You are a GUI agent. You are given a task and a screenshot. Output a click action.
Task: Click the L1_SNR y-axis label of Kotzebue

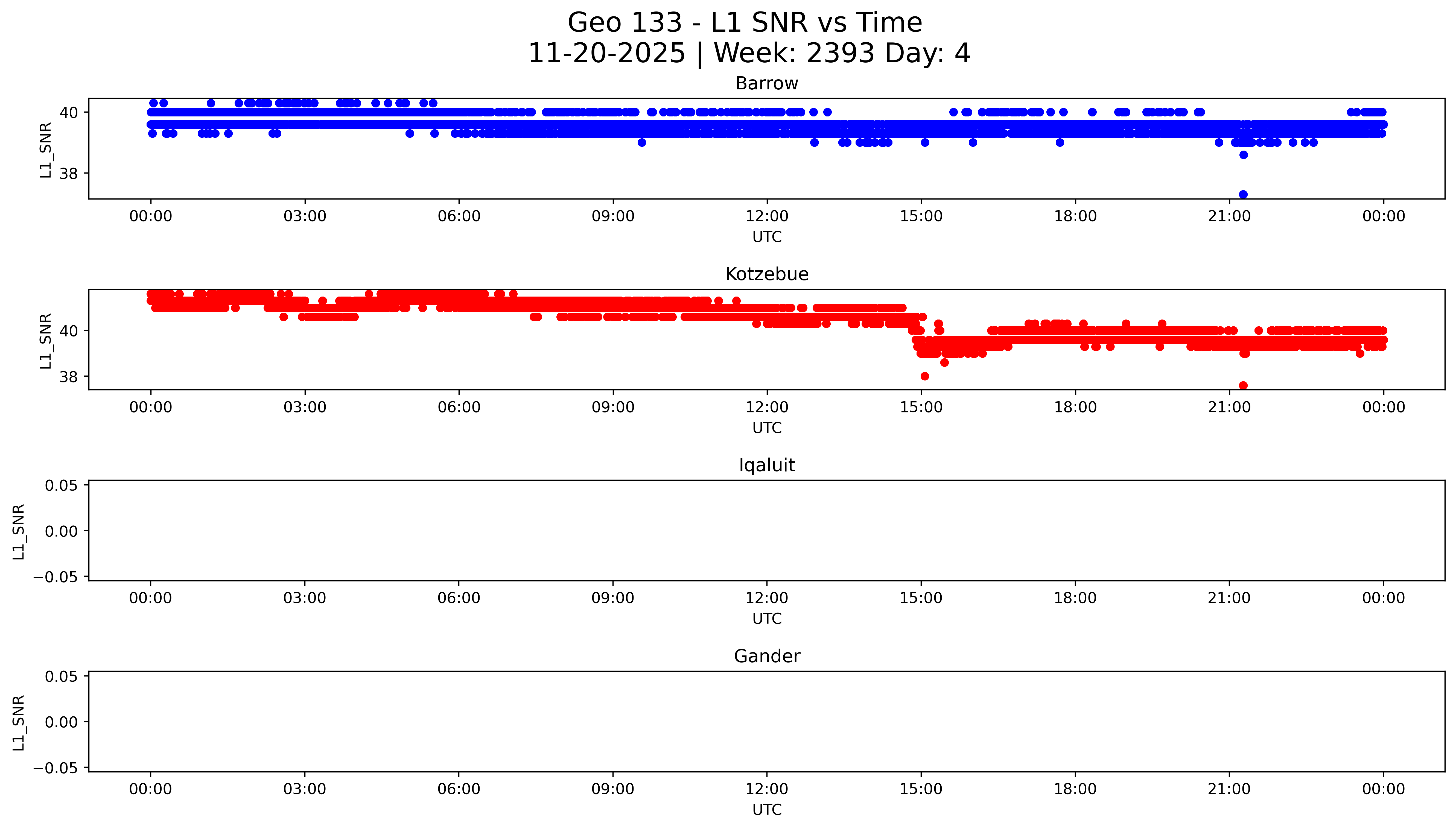pyautogui.click(x=46, y=341)
